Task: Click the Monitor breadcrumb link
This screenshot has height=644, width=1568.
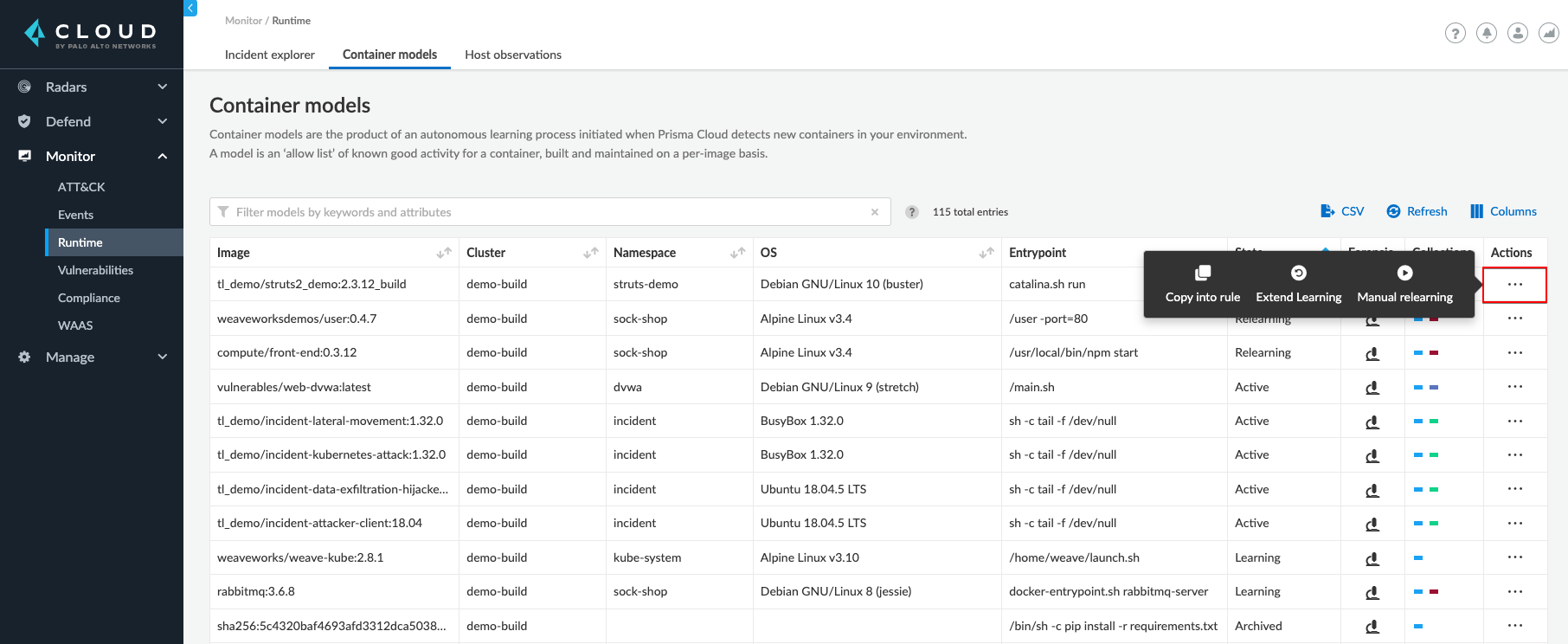Action: click(243, 21)
